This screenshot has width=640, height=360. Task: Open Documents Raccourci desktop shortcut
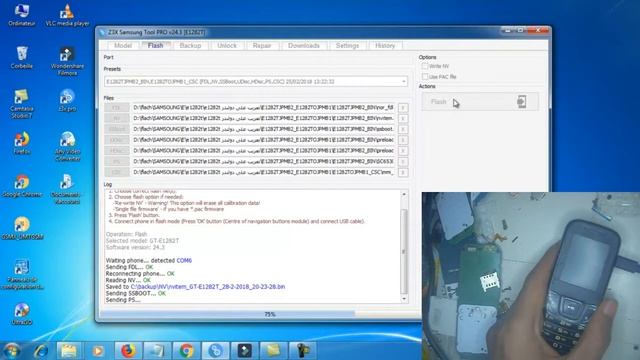(x=67, y=189)
